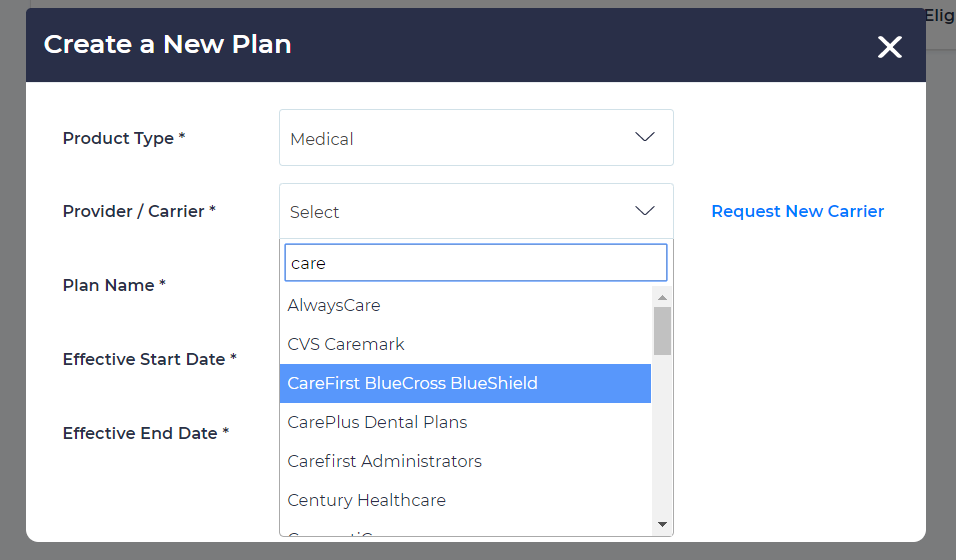Follow the Request New Carrier link
The height and width of the screenshot is (560, 956).
[797, 211]
